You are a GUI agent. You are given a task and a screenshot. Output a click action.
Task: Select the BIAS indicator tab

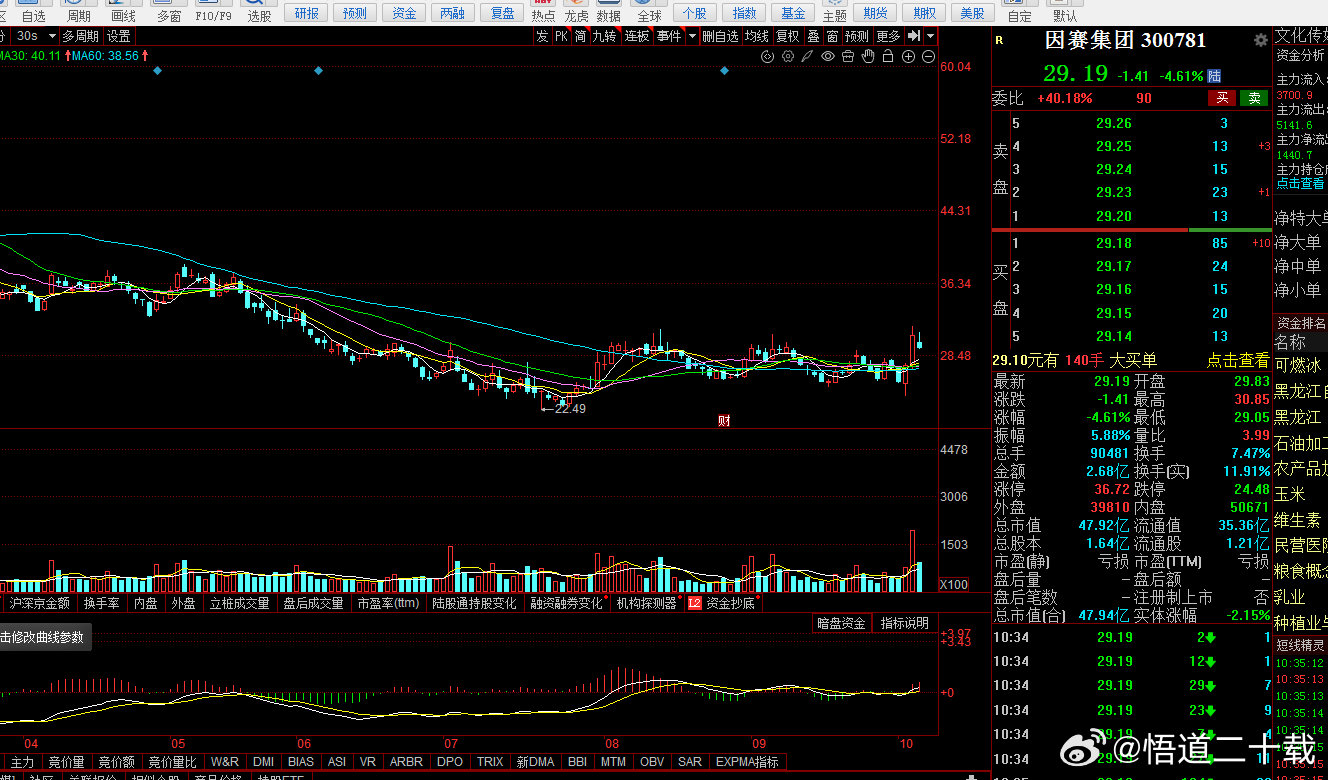(300, 761)
